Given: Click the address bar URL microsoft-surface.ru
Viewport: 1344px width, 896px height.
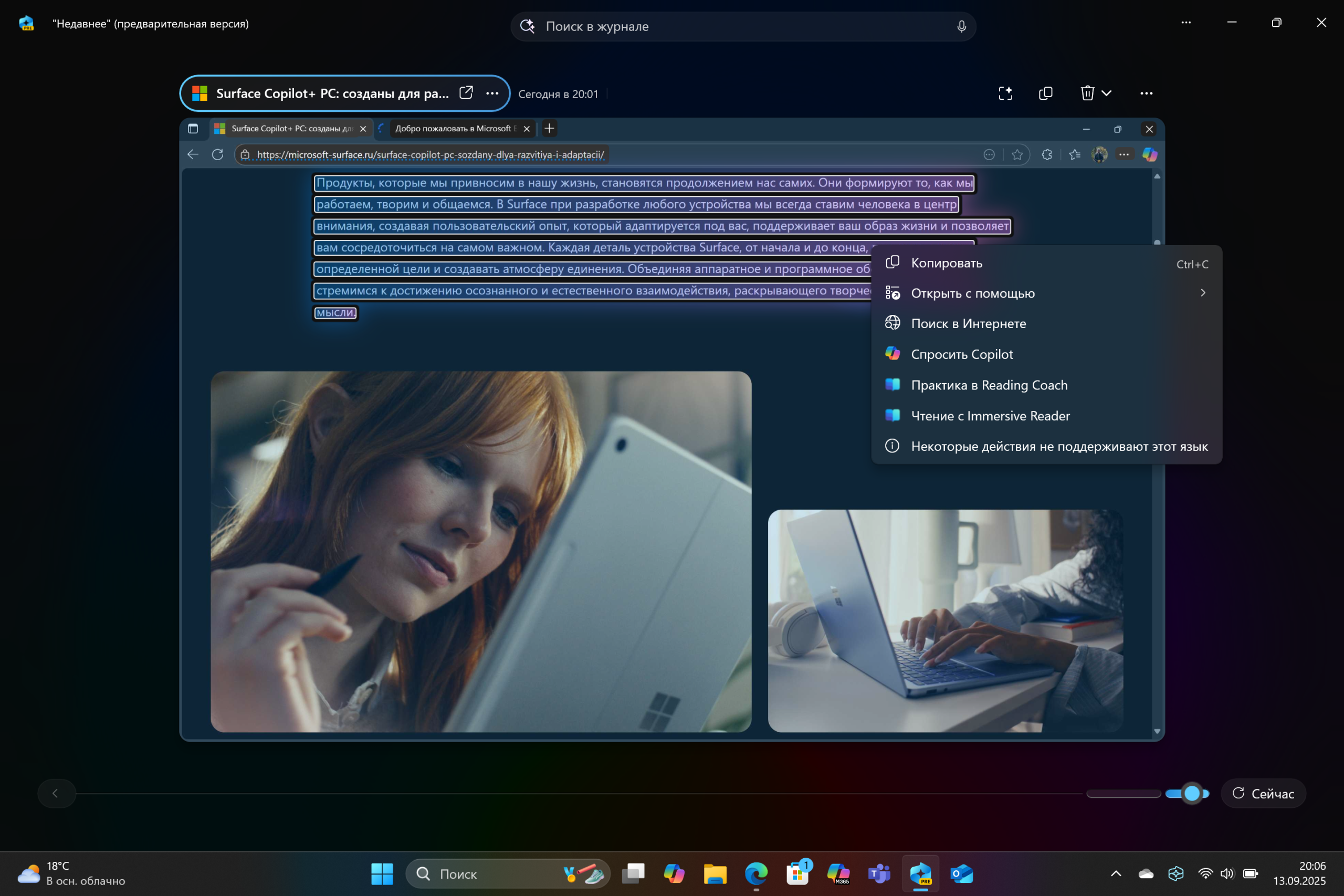Looking at the screenshot, I should point(430,154).
